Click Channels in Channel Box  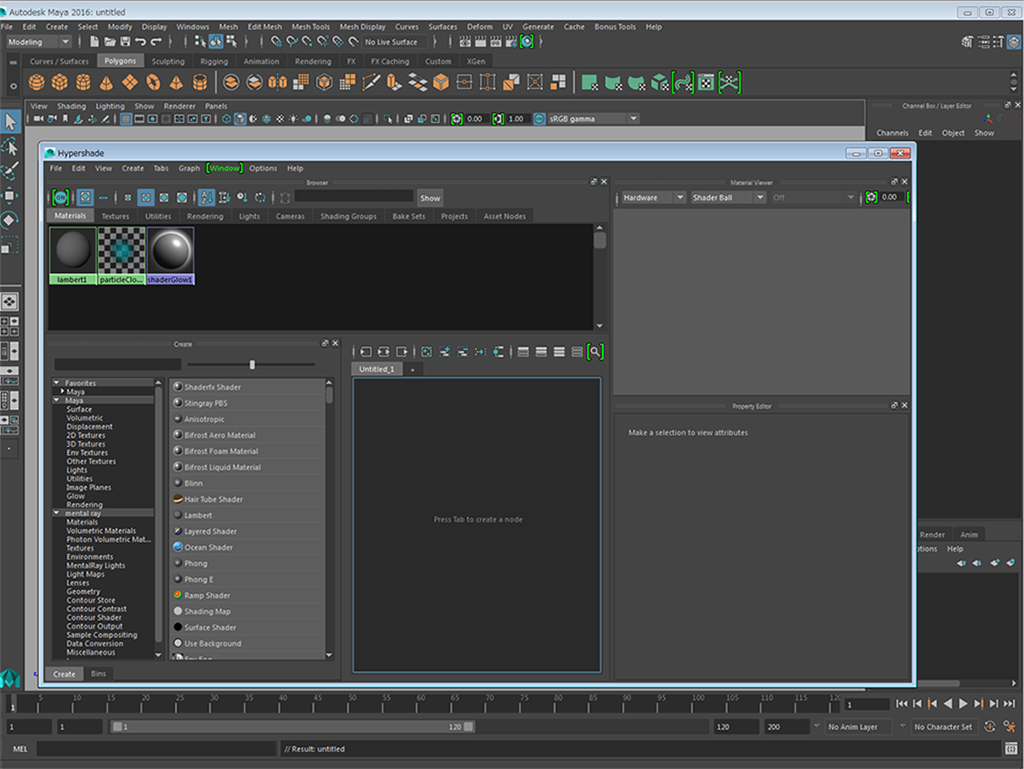click(892, 133)
